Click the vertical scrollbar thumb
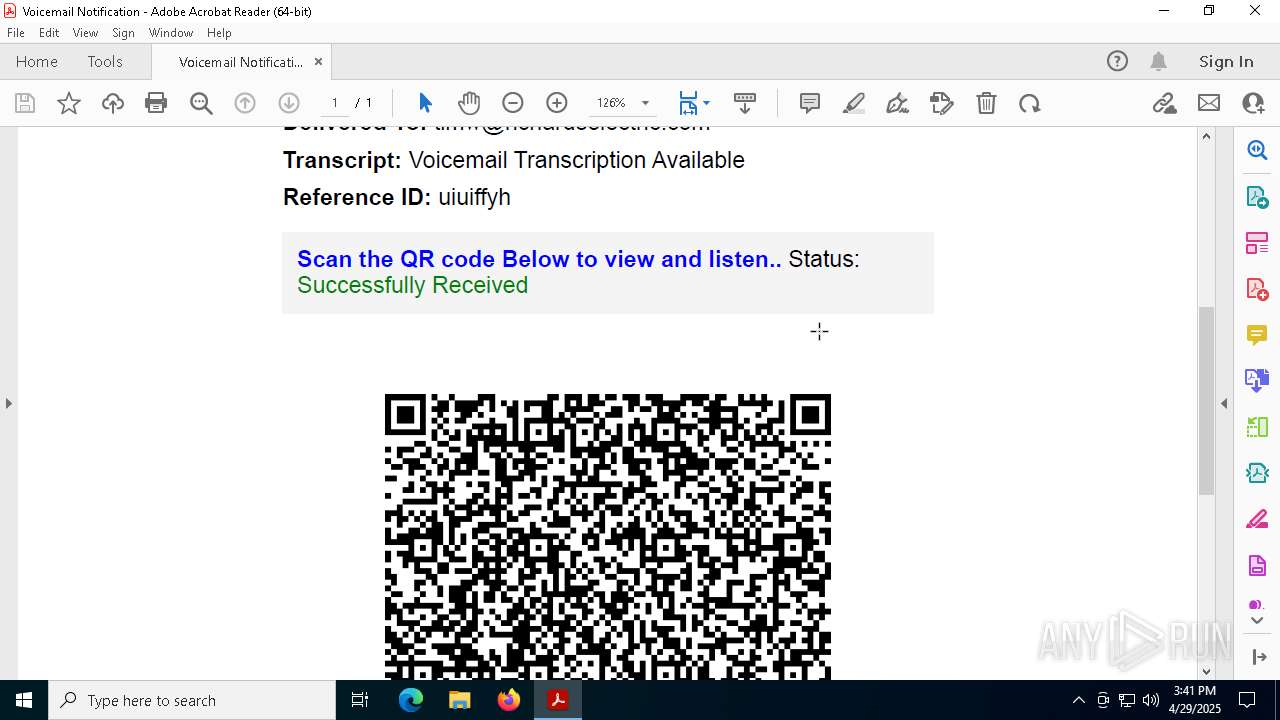Viewport: 1280px width, 720px height. pos(1206,400)
